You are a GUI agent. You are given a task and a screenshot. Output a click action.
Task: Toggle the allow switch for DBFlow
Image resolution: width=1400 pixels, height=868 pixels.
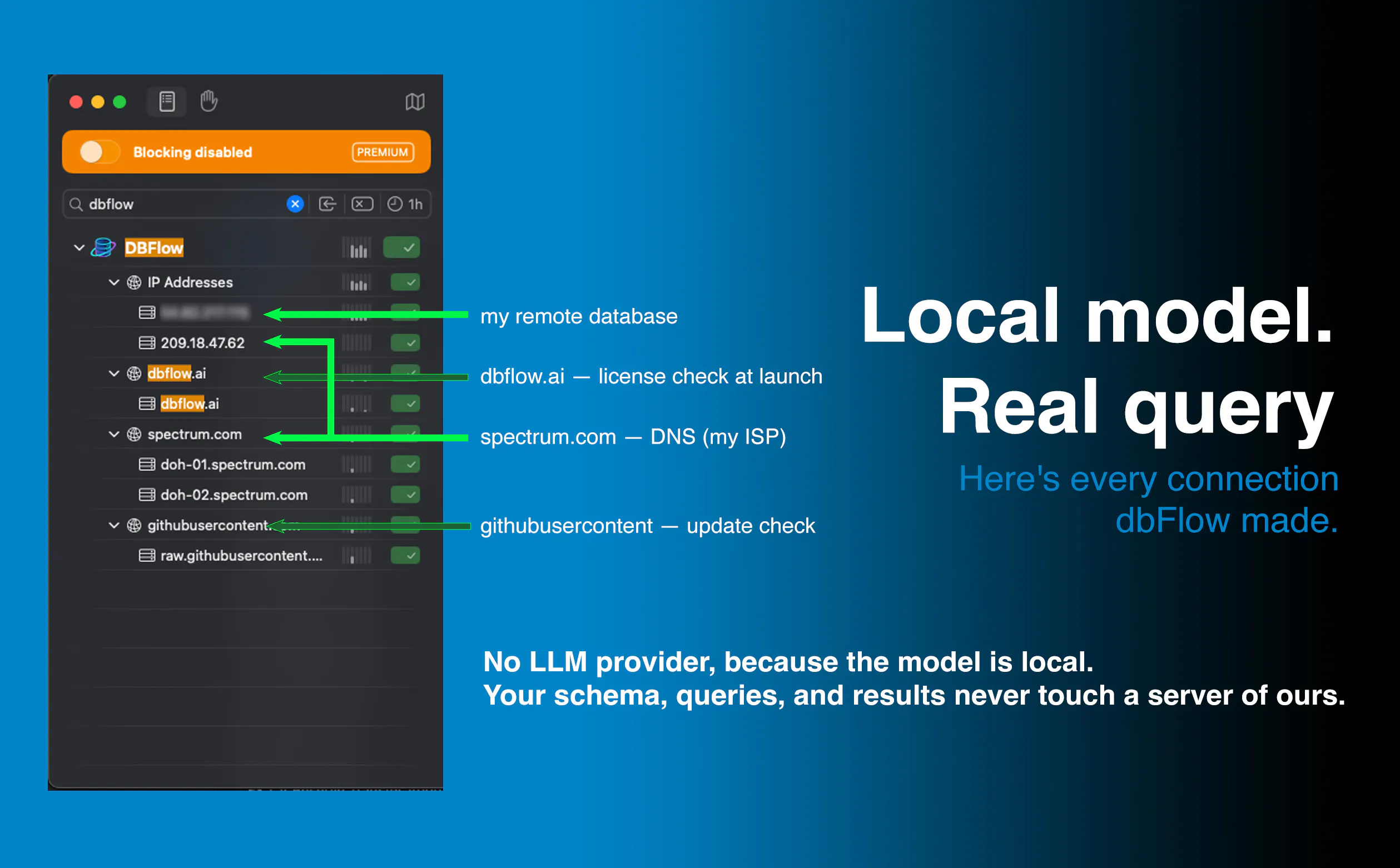401,248
